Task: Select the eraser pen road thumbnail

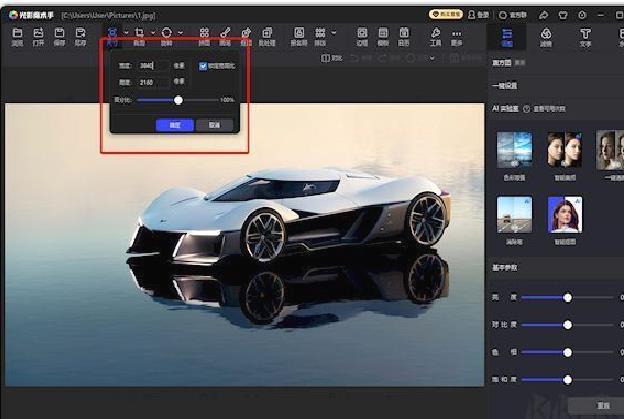Action: pyautogui.click(x=514, y=214)
